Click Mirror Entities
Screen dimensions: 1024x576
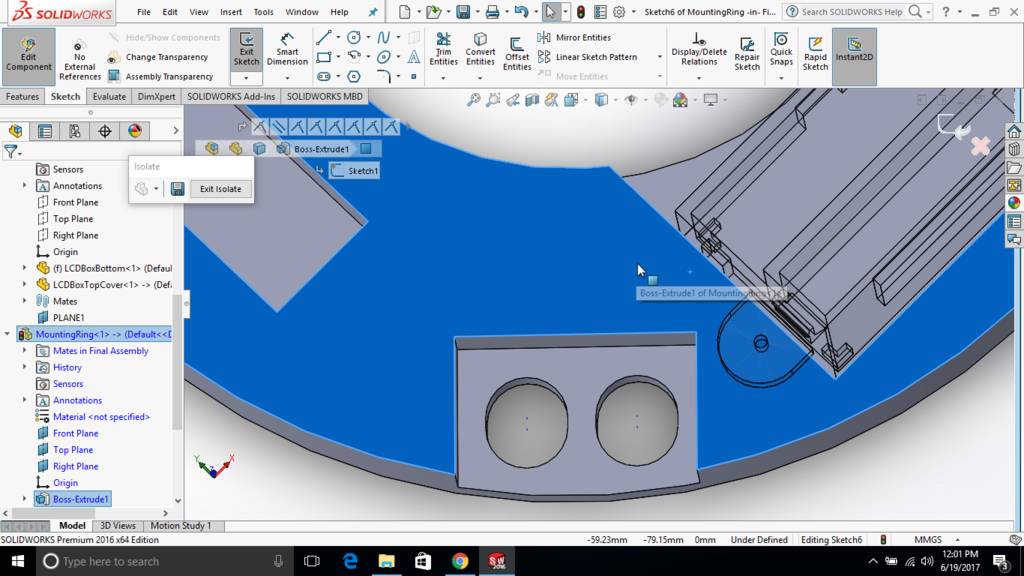(575, 37)
